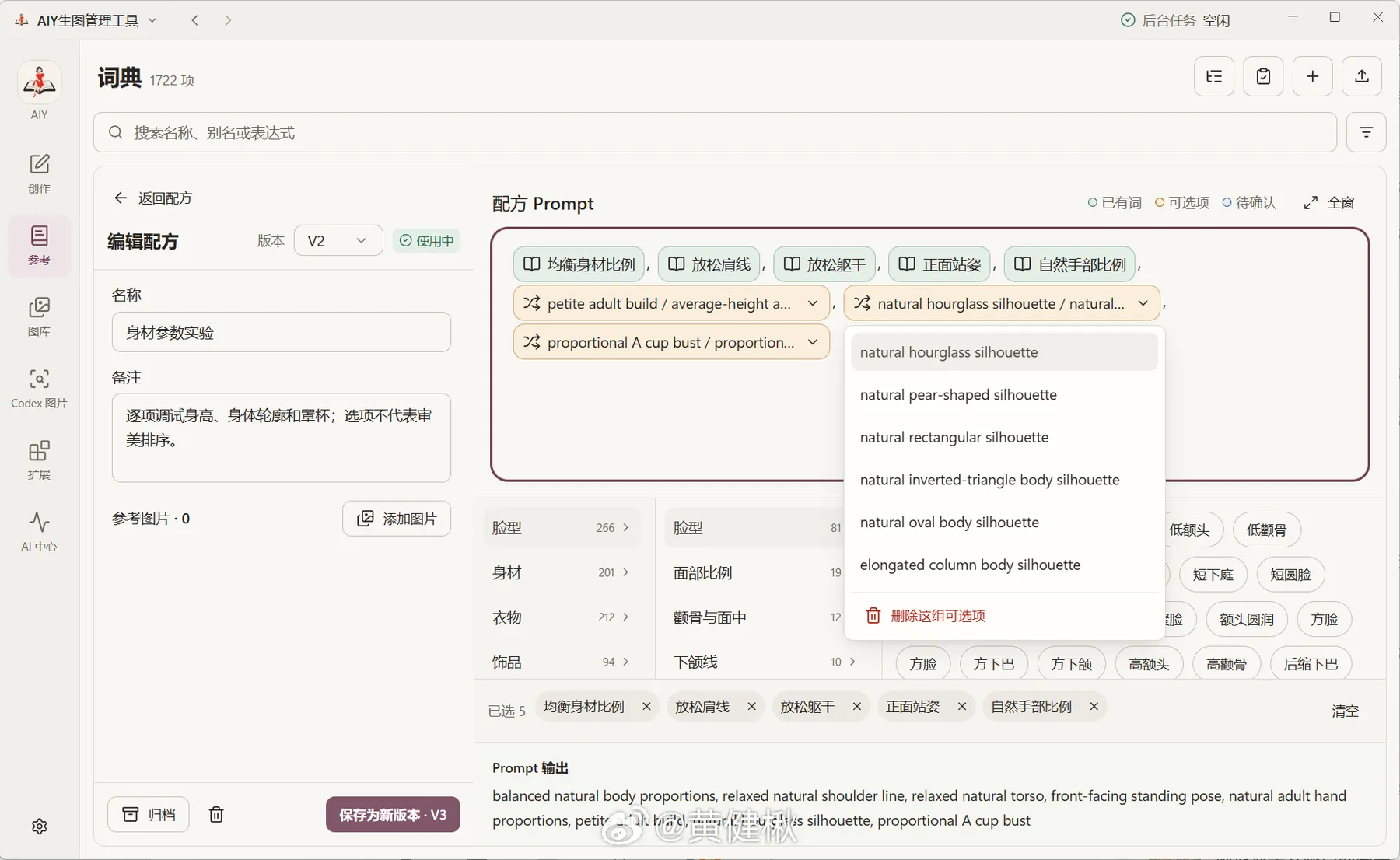Add the 后缩下巴 term chip
The image size is (1400, 860).
pyautogui.click(x=1311, y=664)
